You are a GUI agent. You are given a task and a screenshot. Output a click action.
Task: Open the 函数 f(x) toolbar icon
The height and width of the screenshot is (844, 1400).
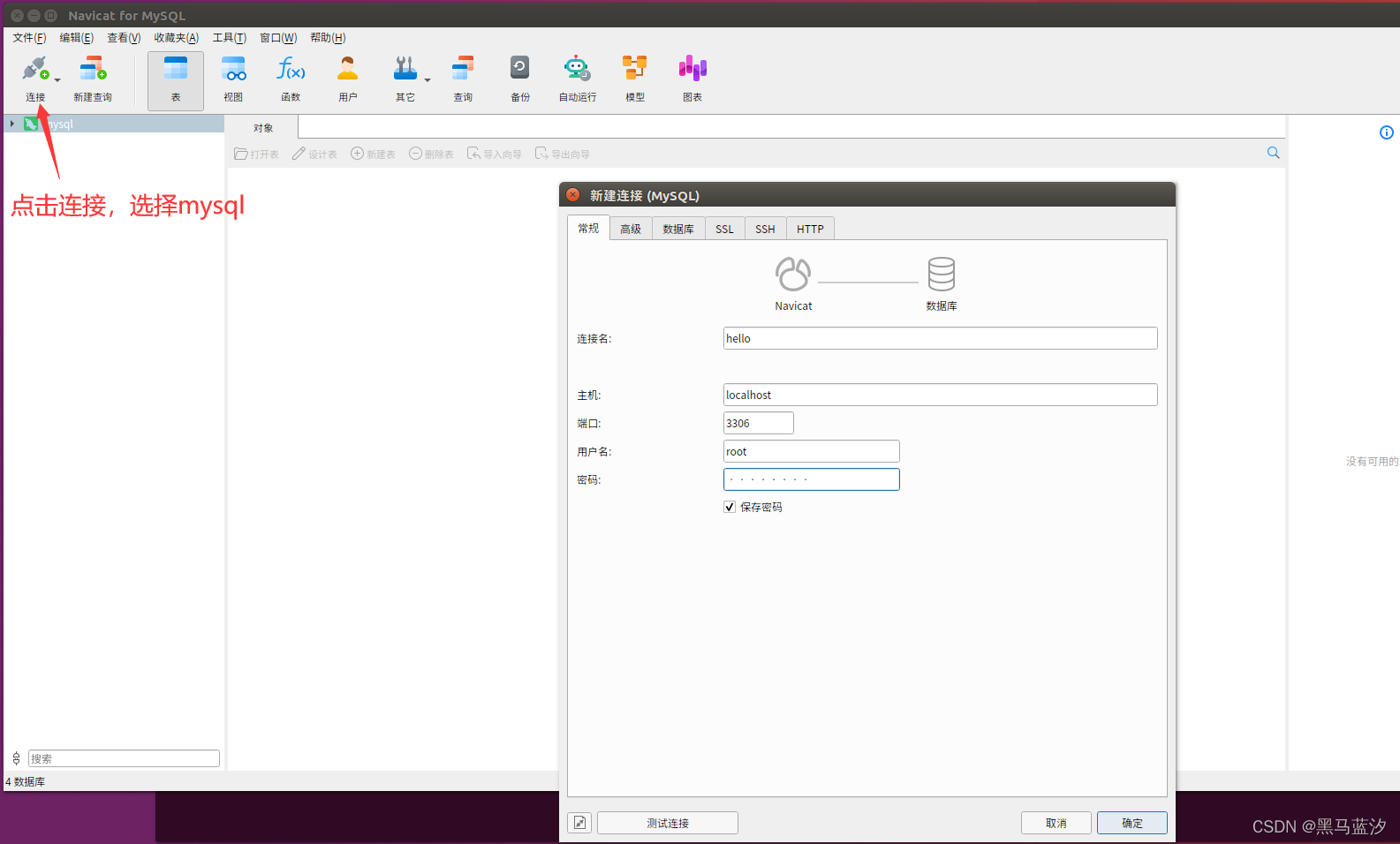point(291,69)
